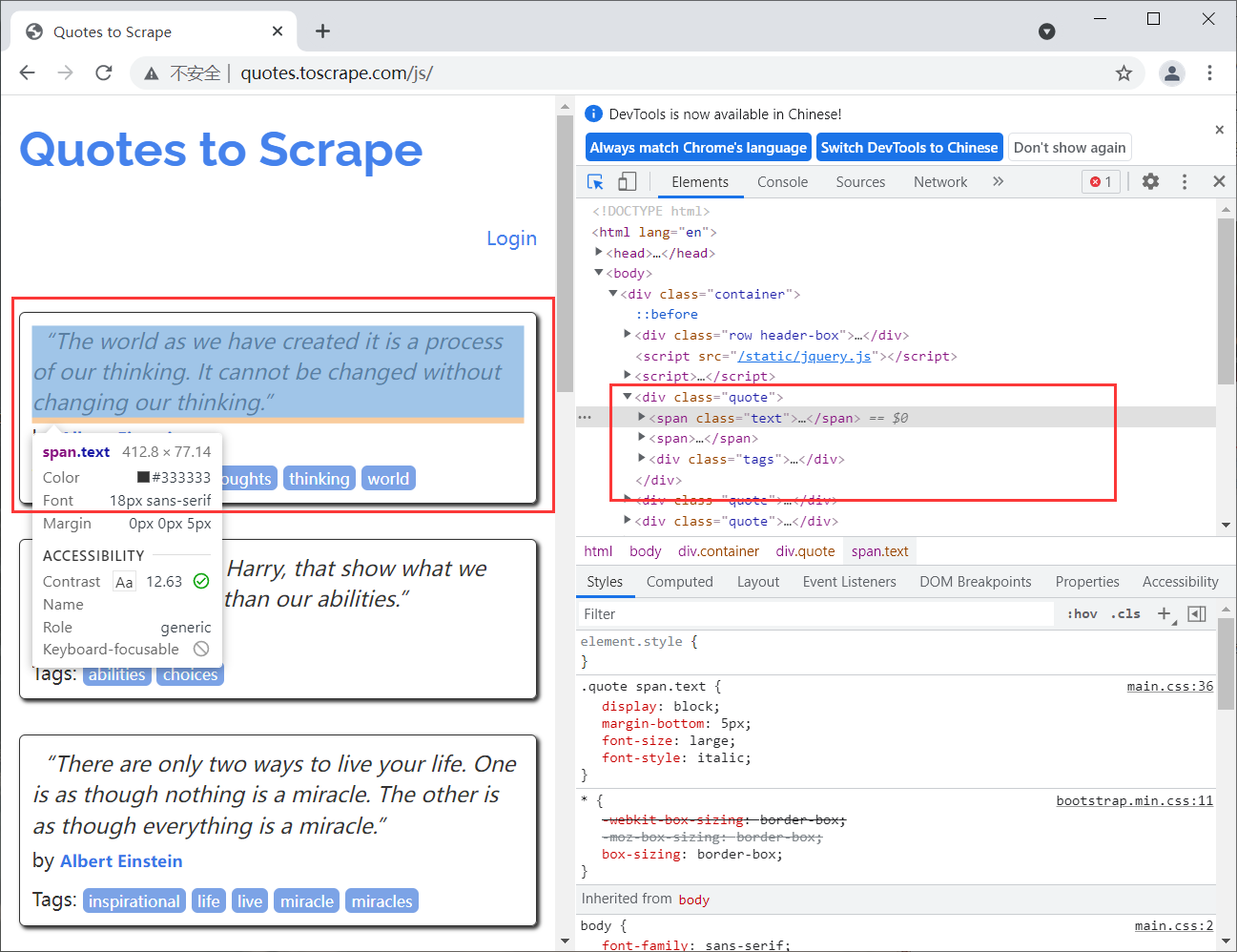
Task: Go forward in browser history
Action: pyautogui.click(x=65, y=73)
